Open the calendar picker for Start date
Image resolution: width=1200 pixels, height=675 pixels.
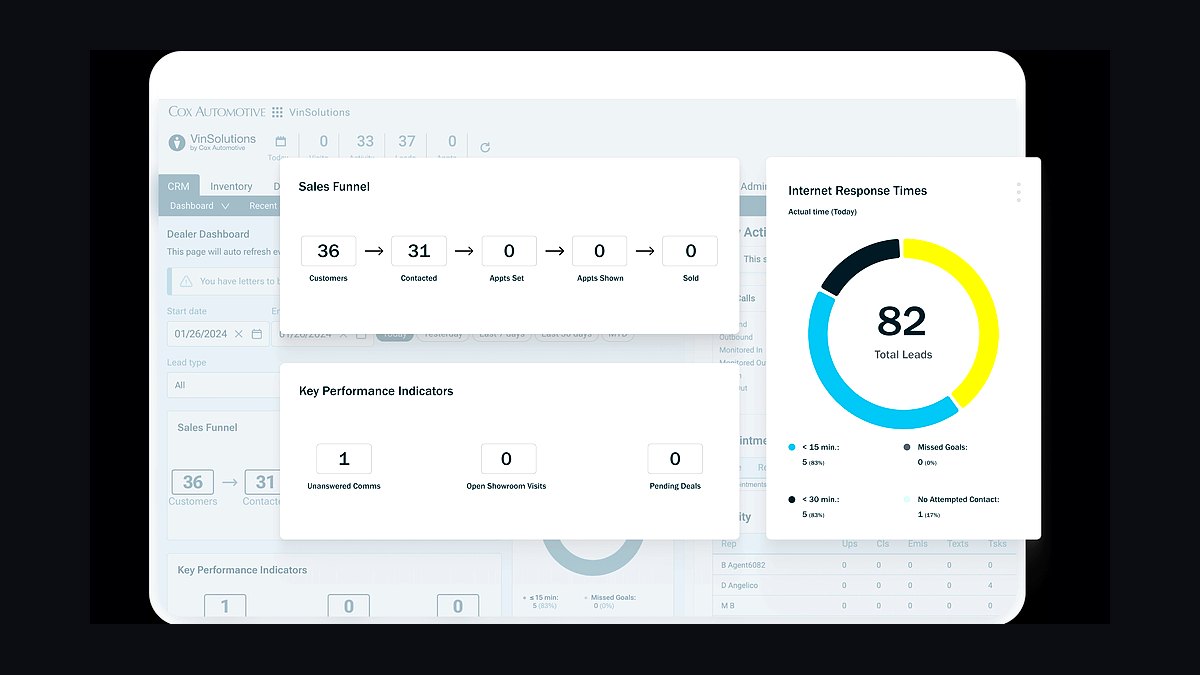(257, 334)
